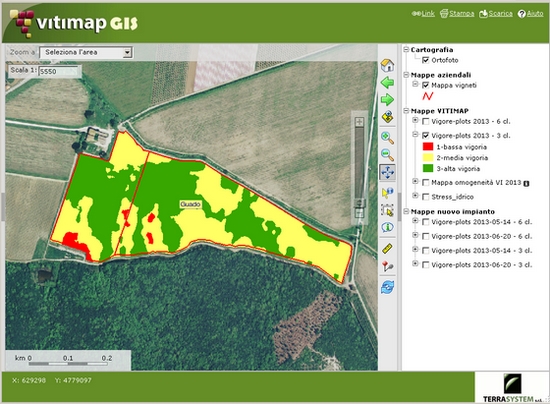Click the zoom-to-layer icon under the green arrows

(x=387, y=117)
